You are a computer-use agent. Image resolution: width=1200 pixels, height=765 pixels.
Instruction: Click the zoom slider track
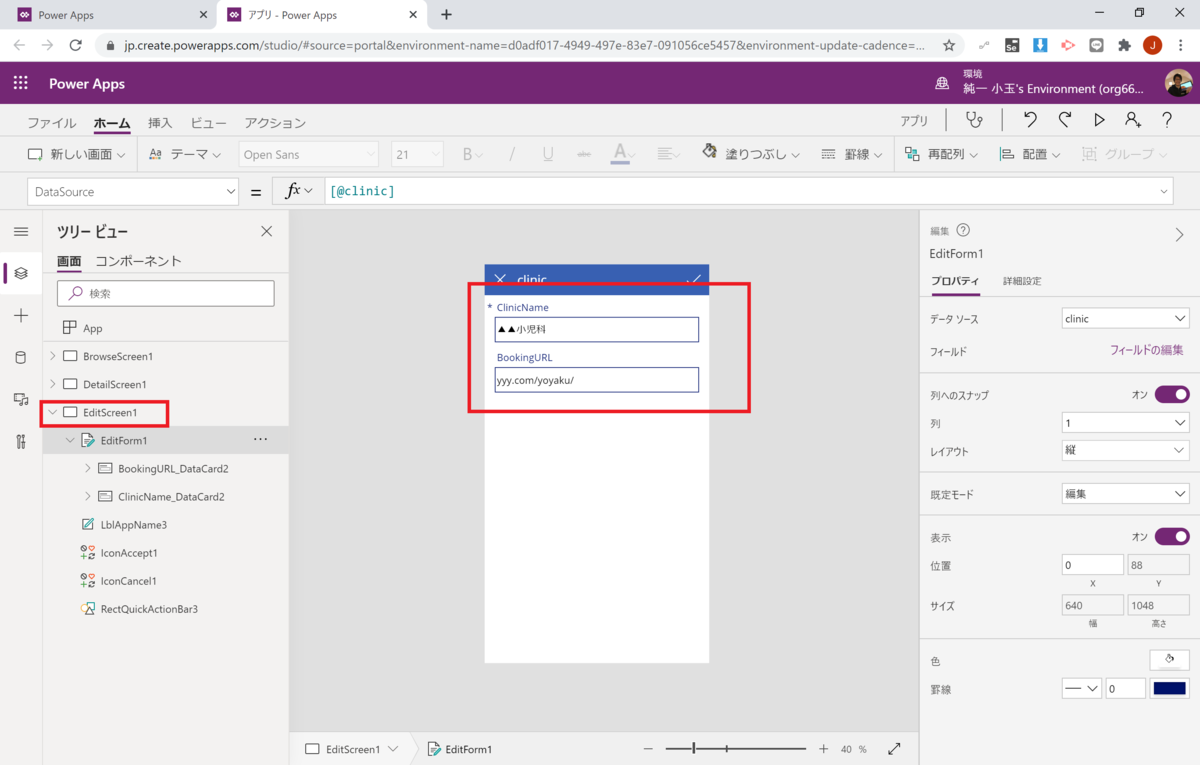click(735, 748)
